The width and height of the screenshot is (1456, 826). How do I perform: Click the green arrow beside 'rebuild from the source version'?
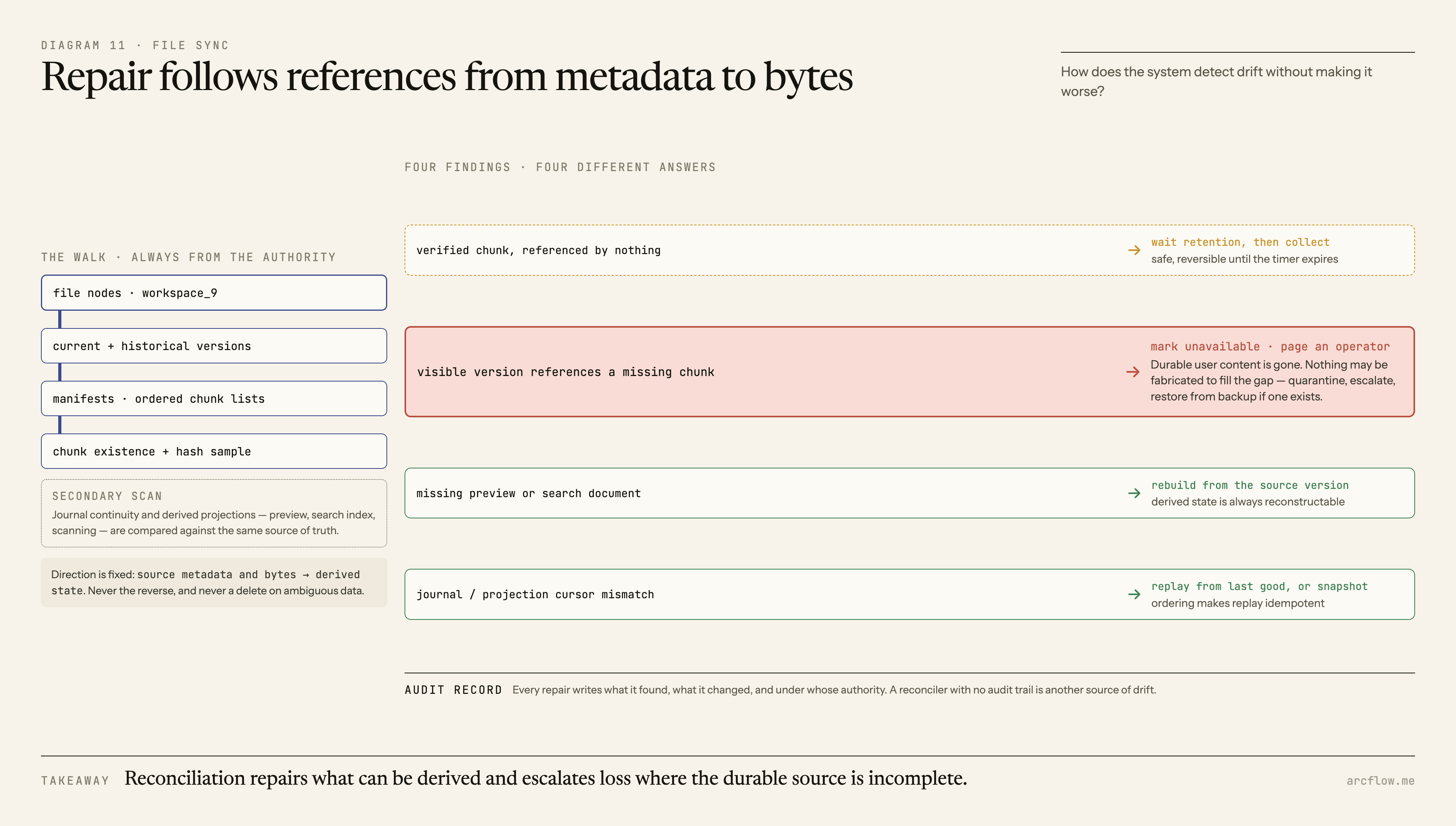pos(1134,493)
